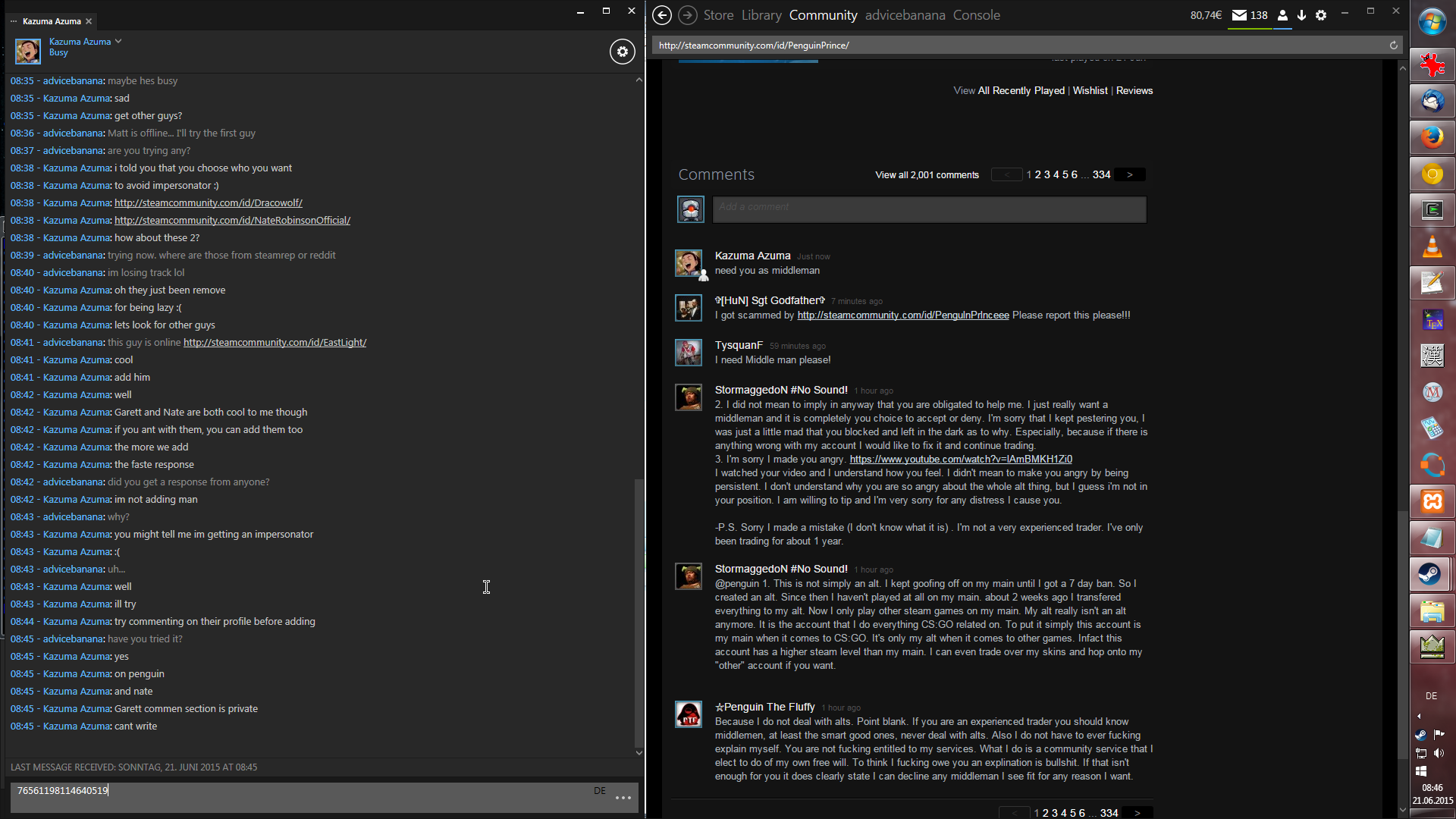Launch Firefox from the taskbar
The image size is (1456, 819).
pyautogui.click(x=1431, y=137)
